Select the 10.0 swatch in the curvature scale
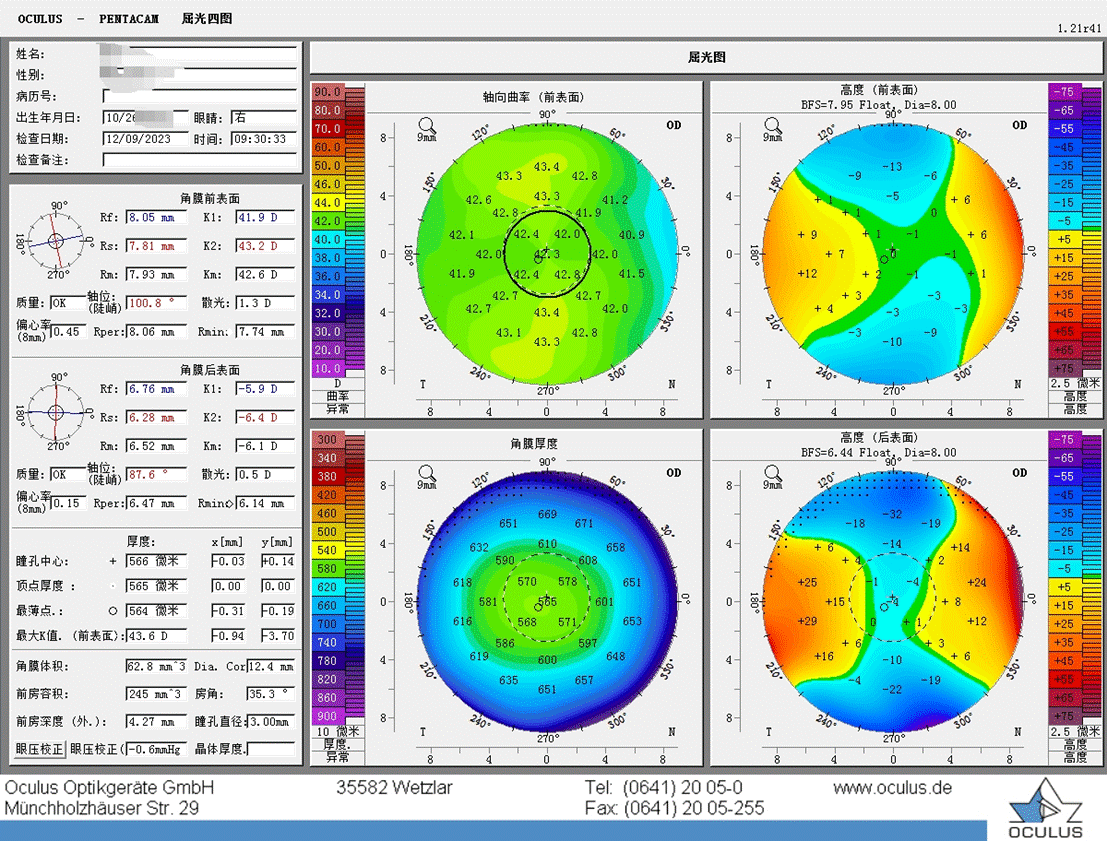This screenshot has height=841, width=1107. coord(327,368)
